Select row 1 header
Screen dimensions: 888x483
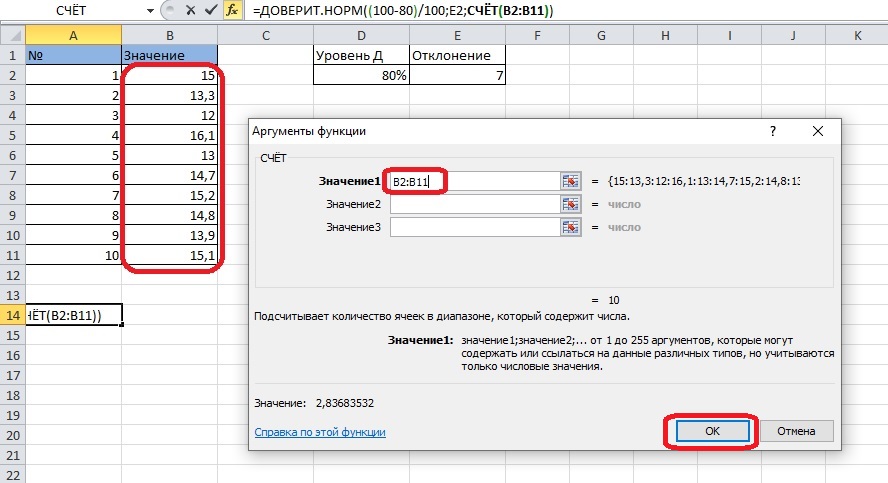(12, 55)
